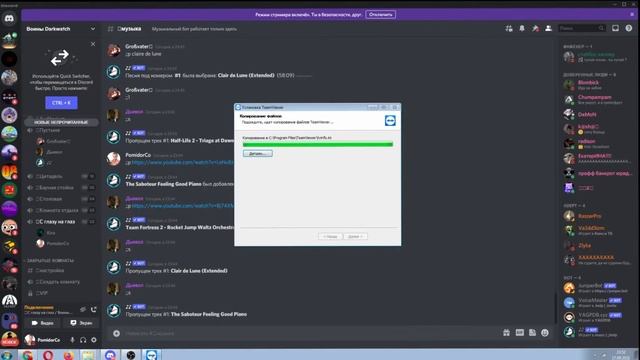Image resolution: width=640 pixels, height=360 pixels.
Task: Show pinned messages via pin icon
Action: click(x=535, y=29)
